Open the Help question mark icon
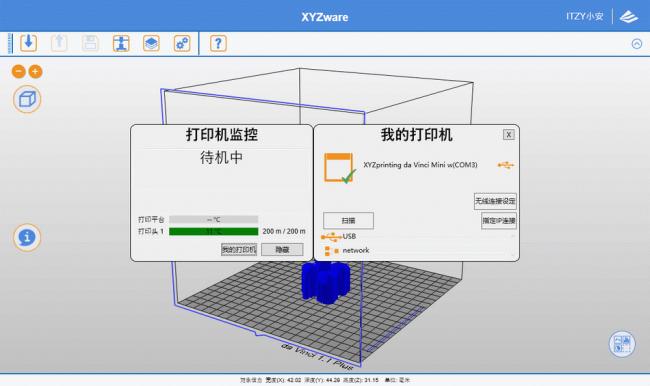Screen dimensions: 650x386 (x=218, y=43)
